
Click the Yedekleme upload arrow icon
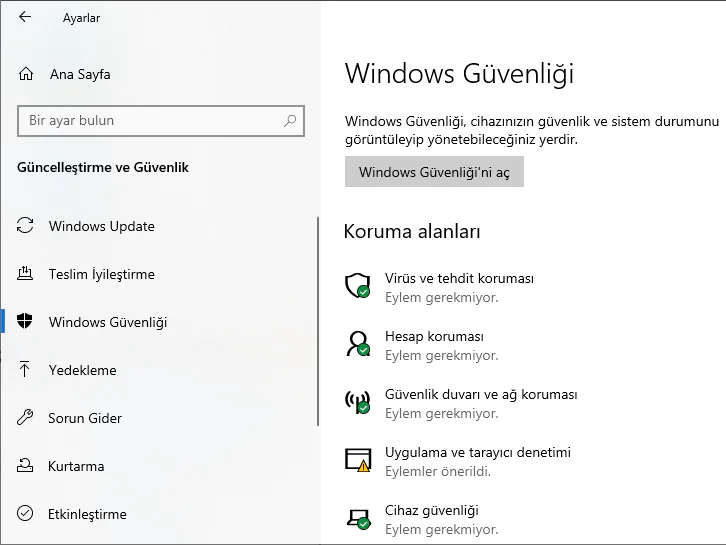click(25, 369)
